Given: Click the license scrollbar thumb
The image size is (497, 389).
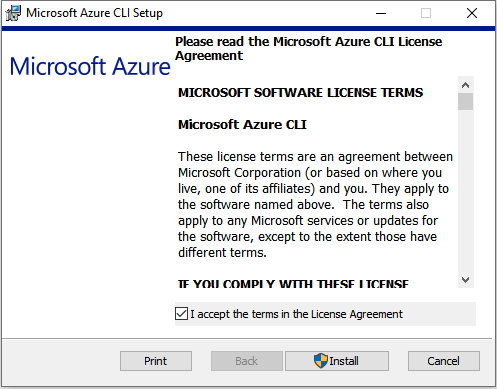Looking at the screenshot, I should point(466,102).
